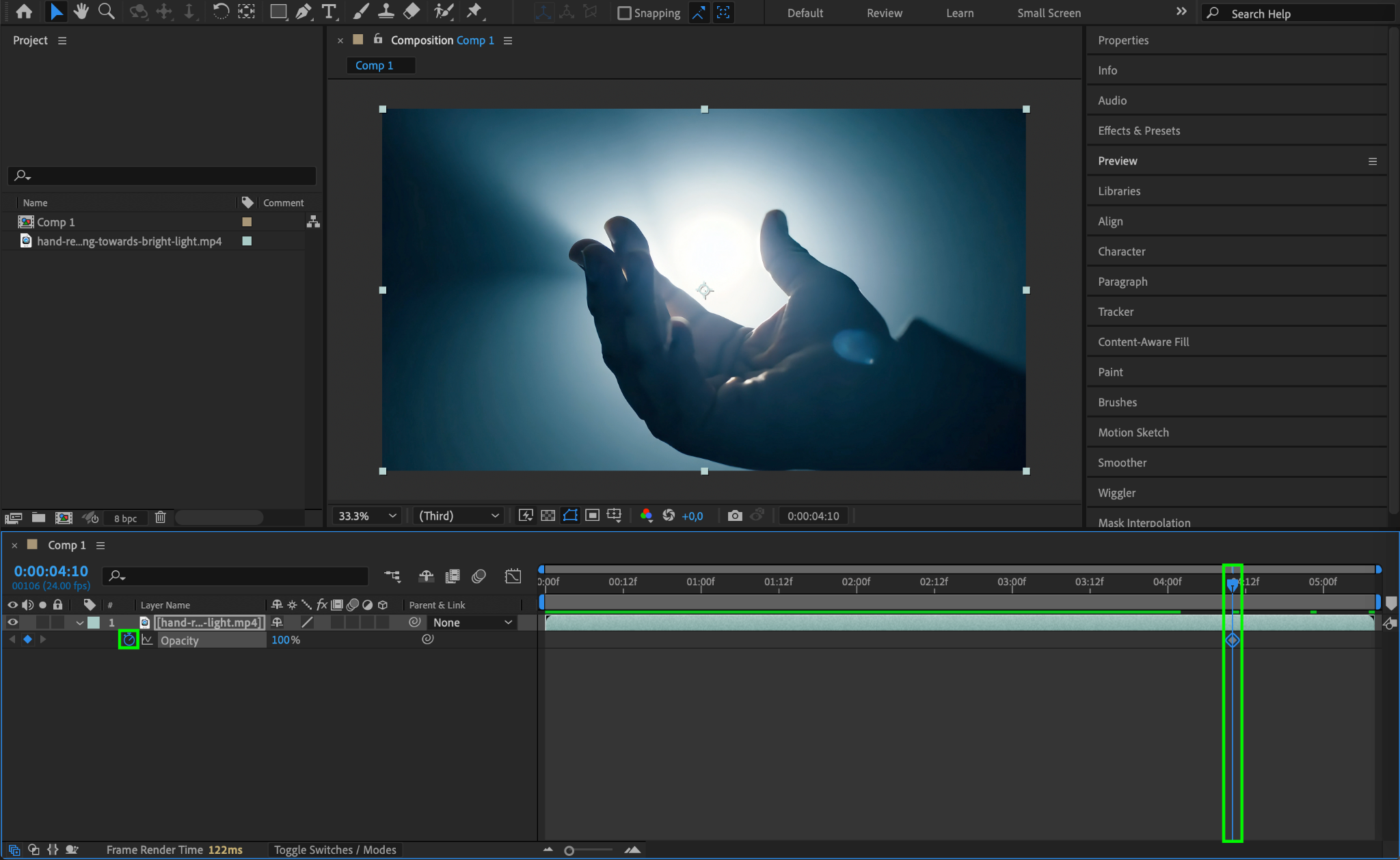Click the Opacity keyframe diamond in timeline
The height and width of the screenshot is (860, 1400).
click(x=1232, y=640)
